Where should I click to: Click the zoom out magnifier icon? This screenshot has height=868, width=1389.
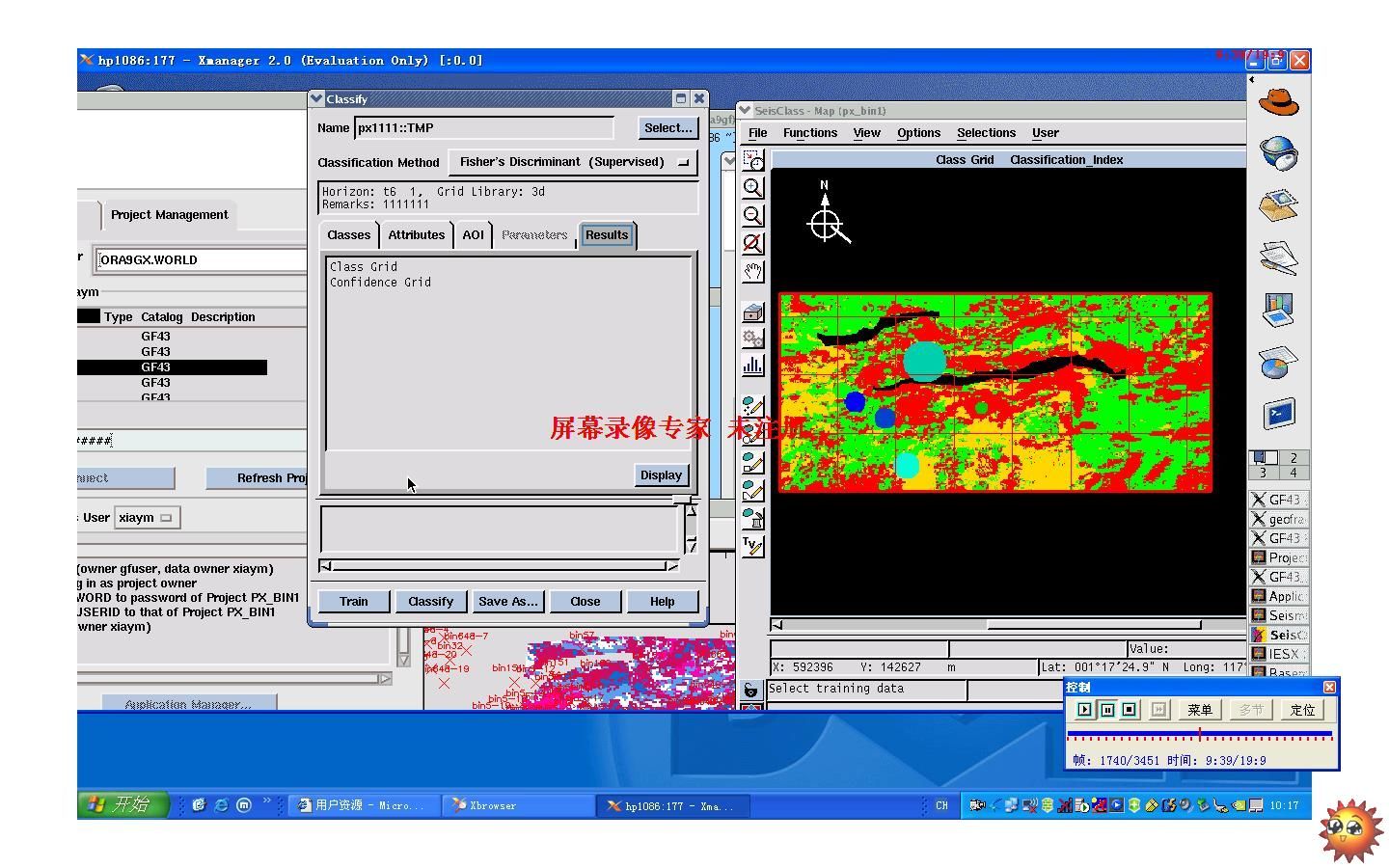click(x=753, y=216)
